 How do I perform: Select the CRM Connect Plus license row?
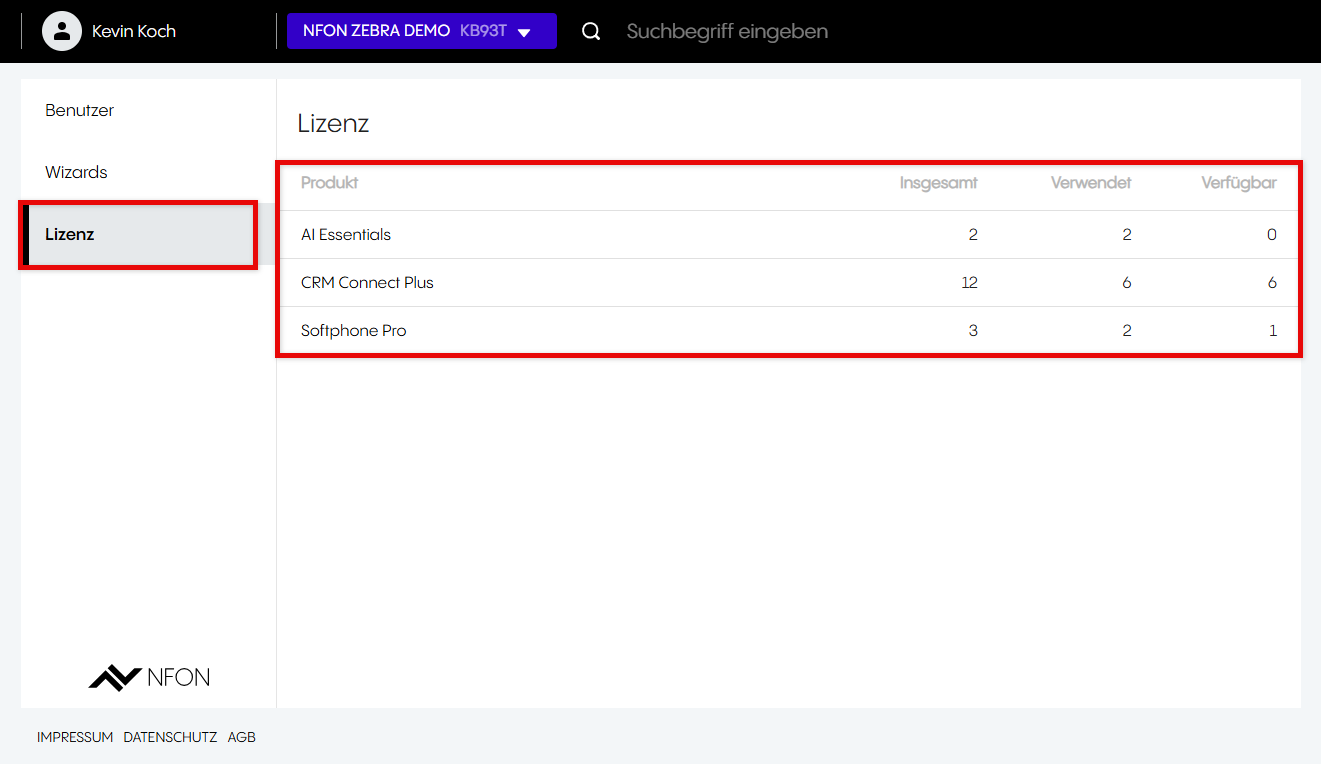[x=367, y=283]
